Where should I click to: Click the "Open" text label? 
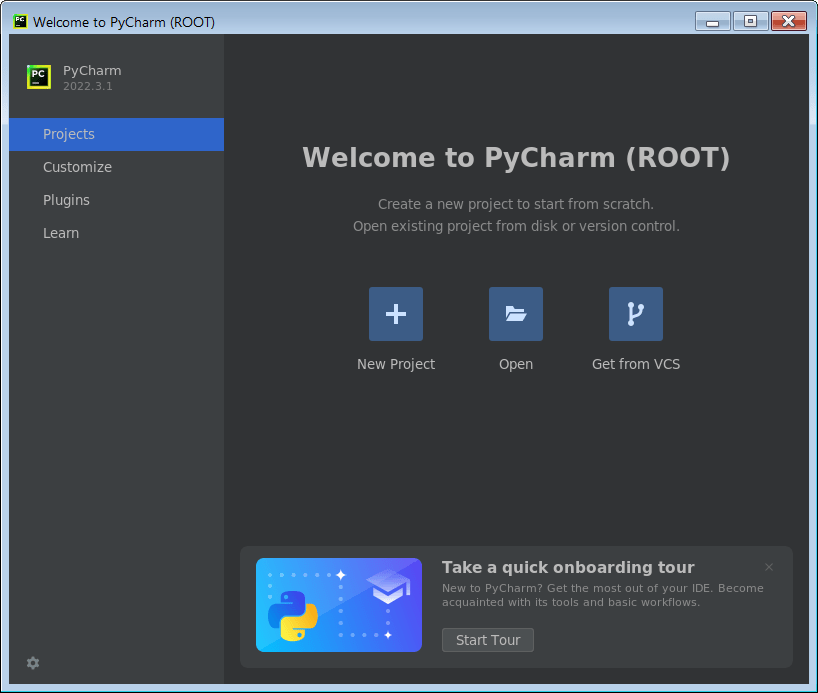pyautogui.click(x=516, y=364)
